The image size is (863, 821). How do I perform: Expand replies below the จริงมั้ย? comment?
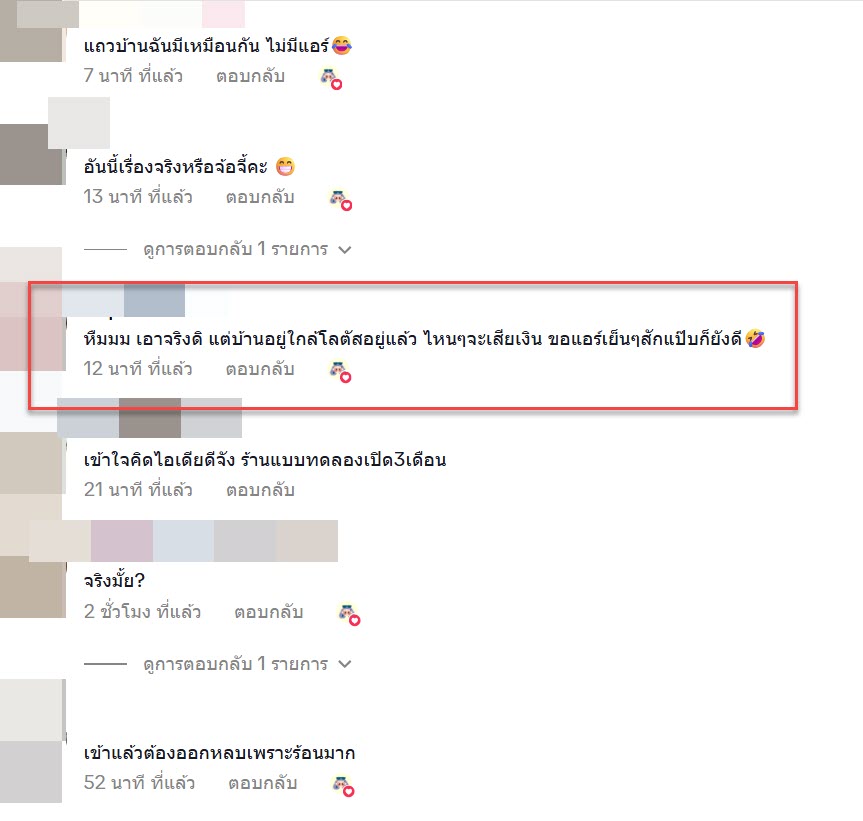236,664
